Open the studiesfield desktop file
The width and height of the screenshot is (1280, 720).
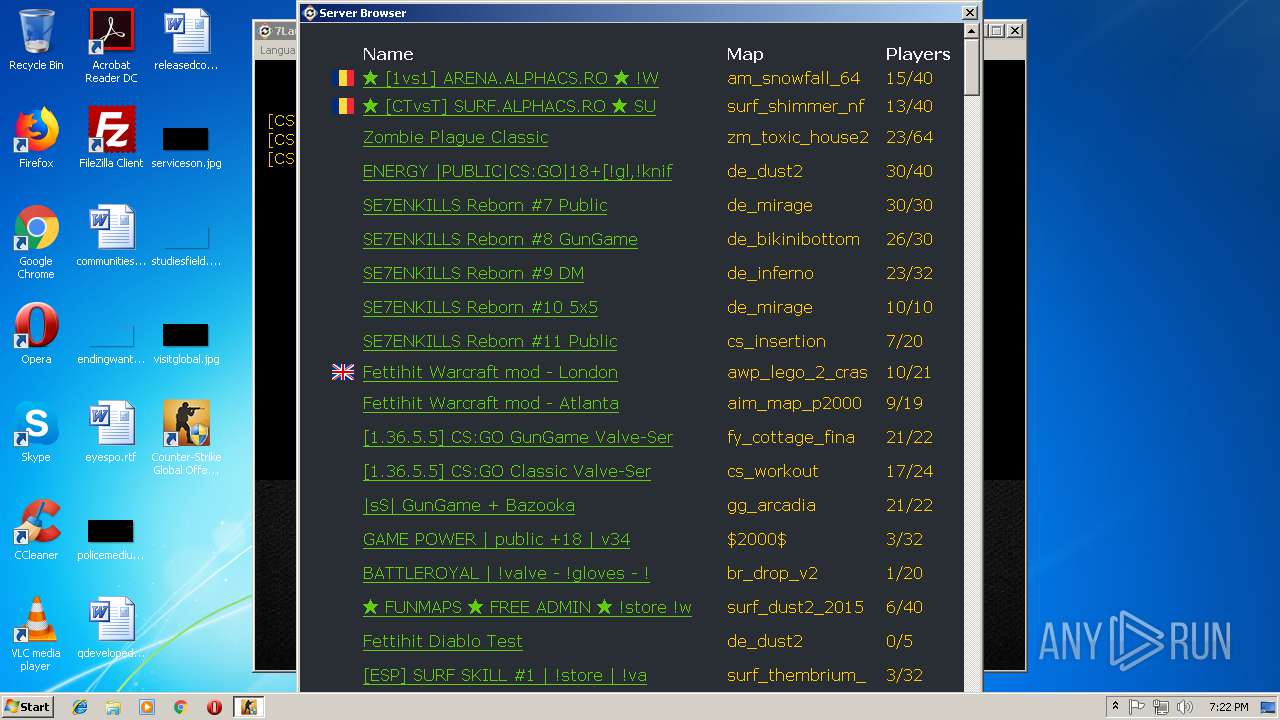pos(186,246)
